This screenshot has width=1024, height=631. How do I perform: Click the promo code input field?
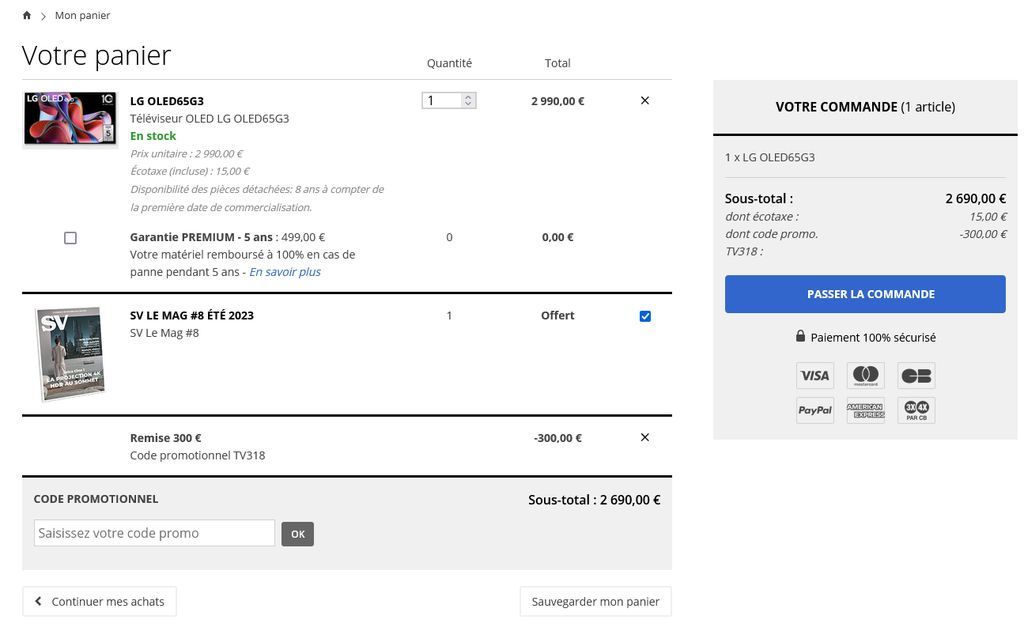pyautogui.click(x=154, y=533)
